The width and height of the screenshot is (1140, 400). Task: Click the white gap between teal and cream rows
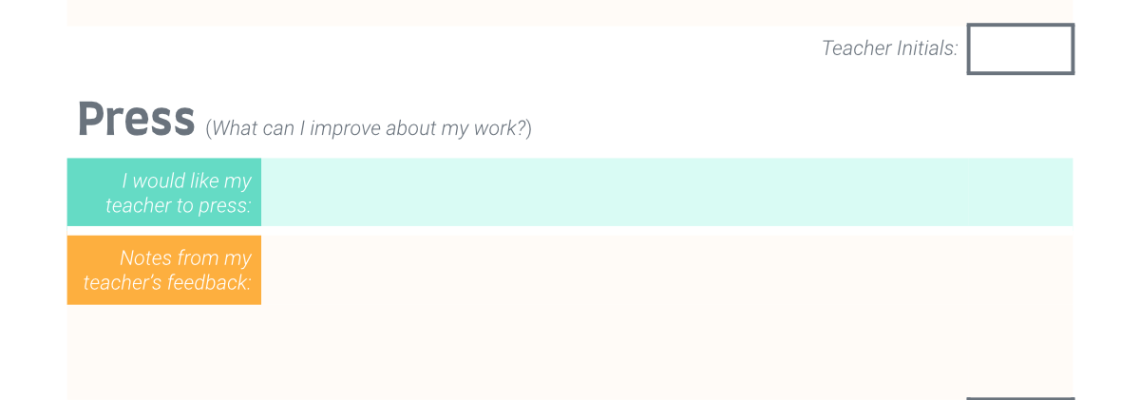click(570, 231)
